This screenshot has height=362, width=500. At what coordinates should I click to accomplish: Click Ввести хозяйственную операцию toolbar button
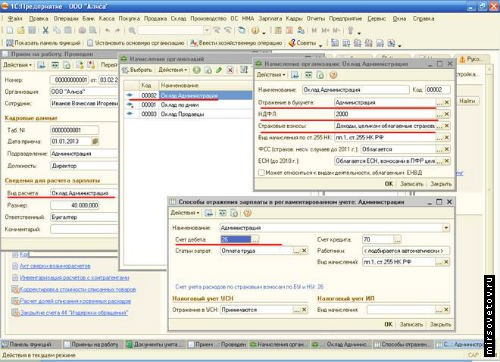236,43
